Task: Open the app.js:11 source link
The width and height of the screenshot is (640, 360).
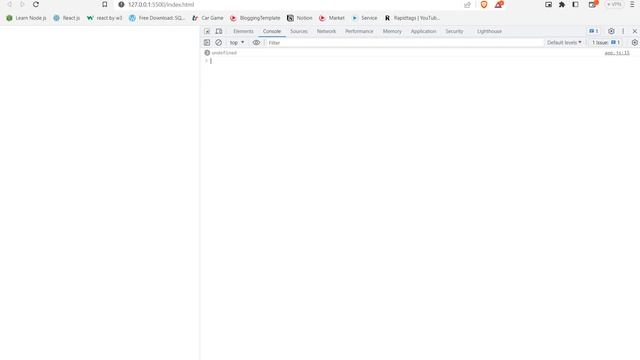Action: 617,53
